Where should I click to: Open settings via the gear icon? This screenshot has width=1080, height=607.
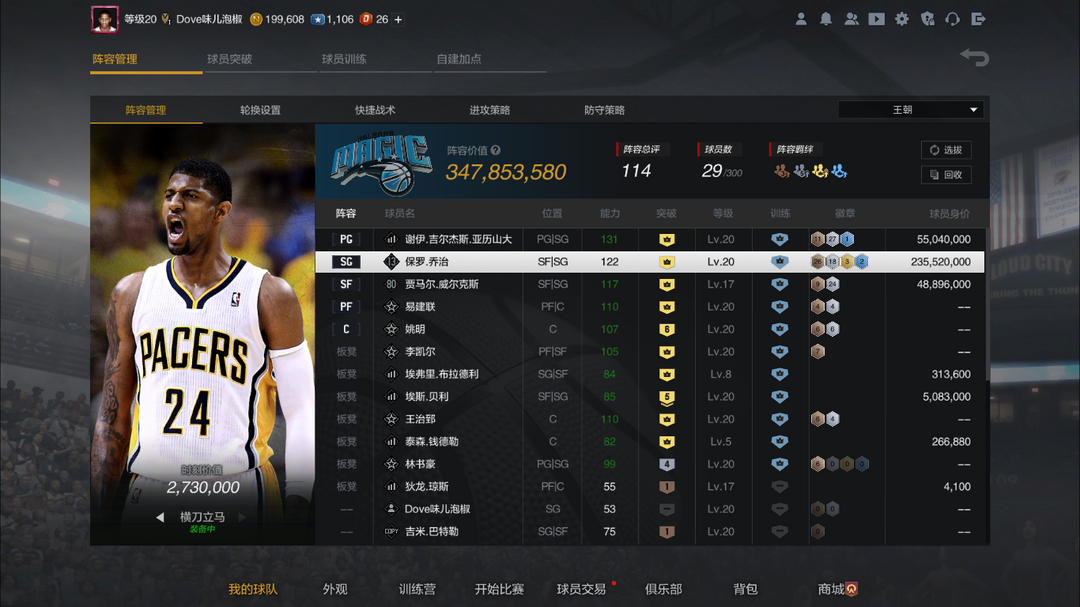coord(902,19)
